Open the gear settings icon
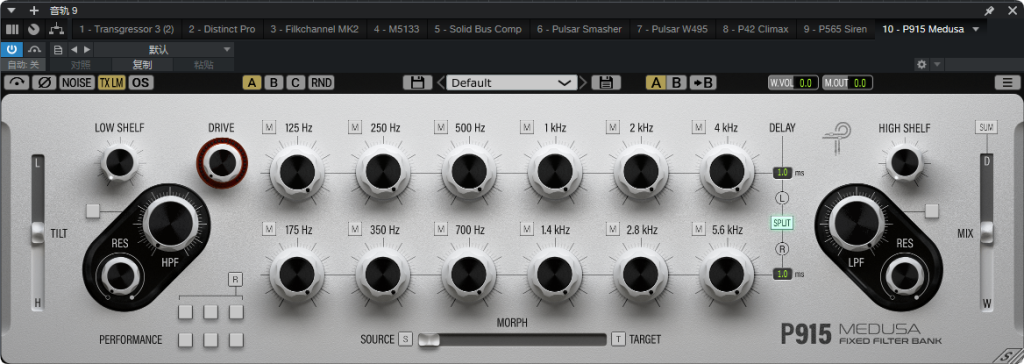 click(x=921, y=64)
